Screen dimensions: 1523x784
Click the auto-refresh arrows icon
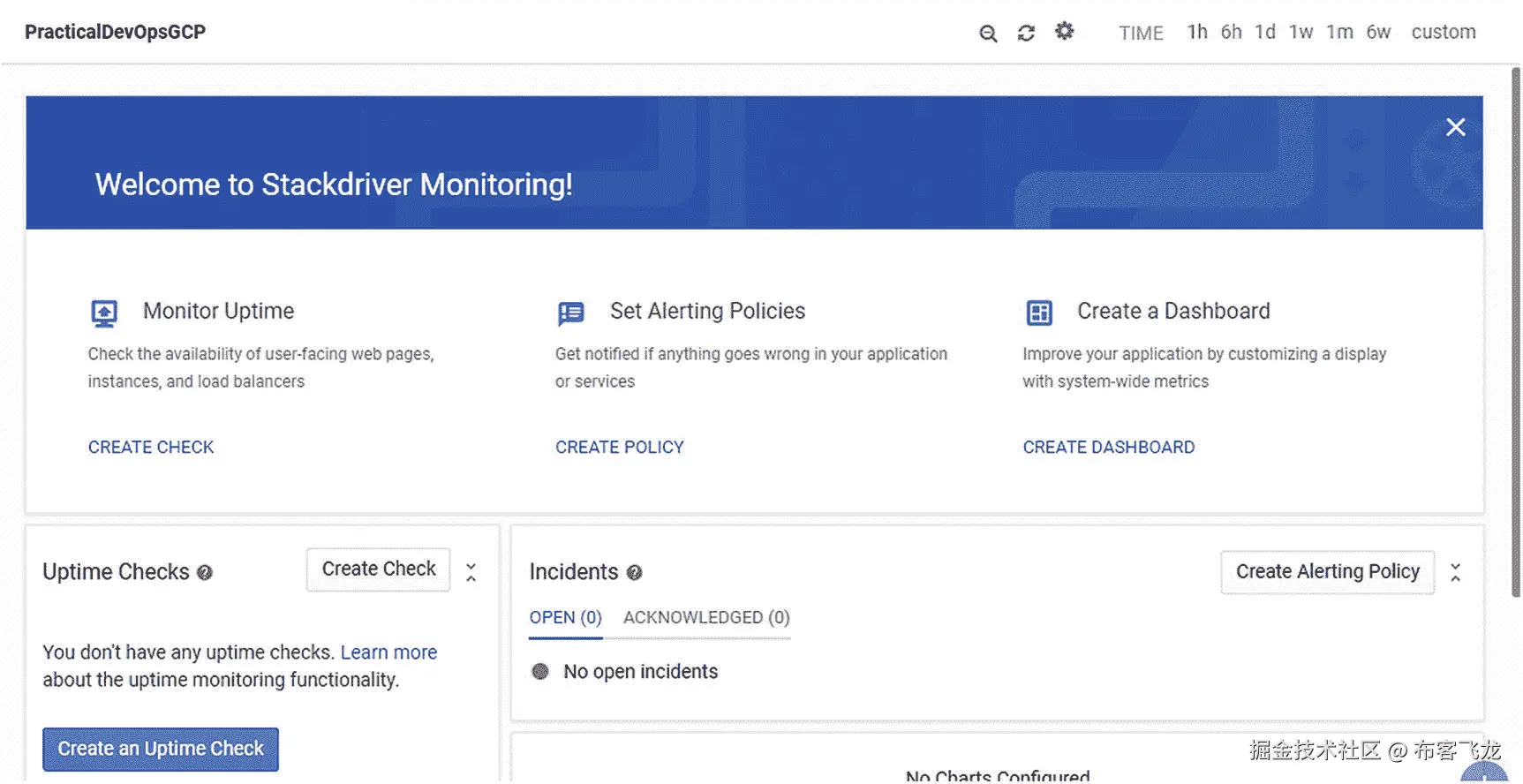(1026, 34)
